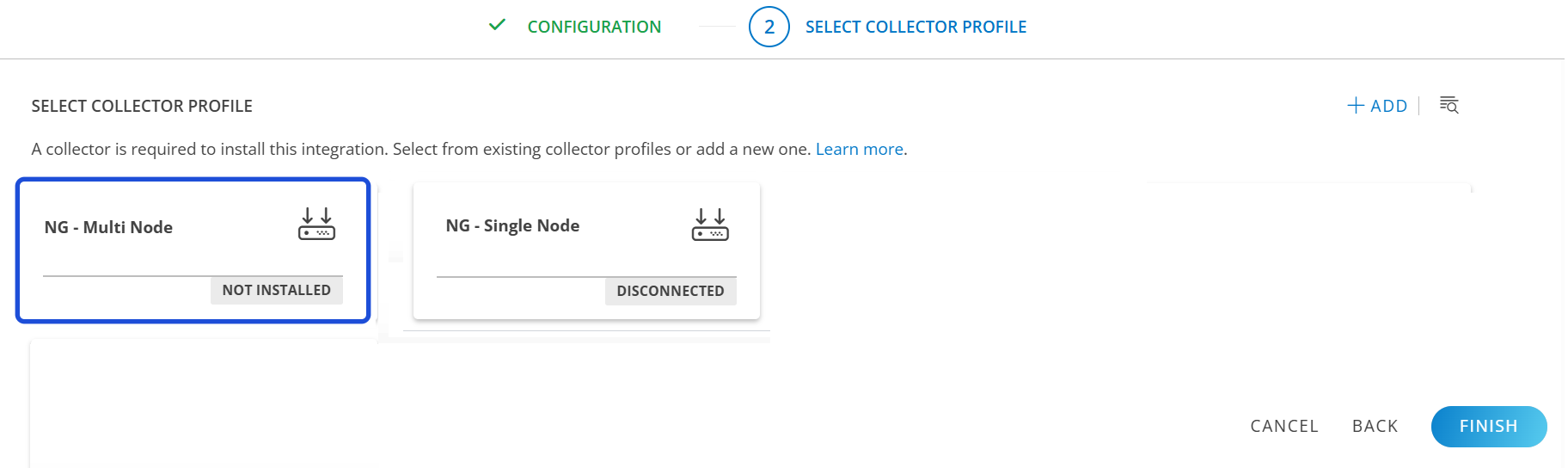This screenshot has width=1568, height=468.
Task: Go to the Configuration step label
Action: tap(594, 27)
